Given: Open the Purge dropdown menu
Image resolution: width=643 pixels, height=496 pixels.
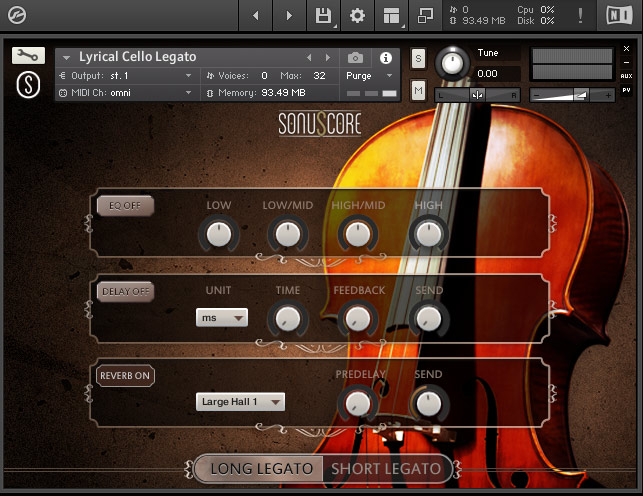Looking at the screenshot, I should 369,76.
